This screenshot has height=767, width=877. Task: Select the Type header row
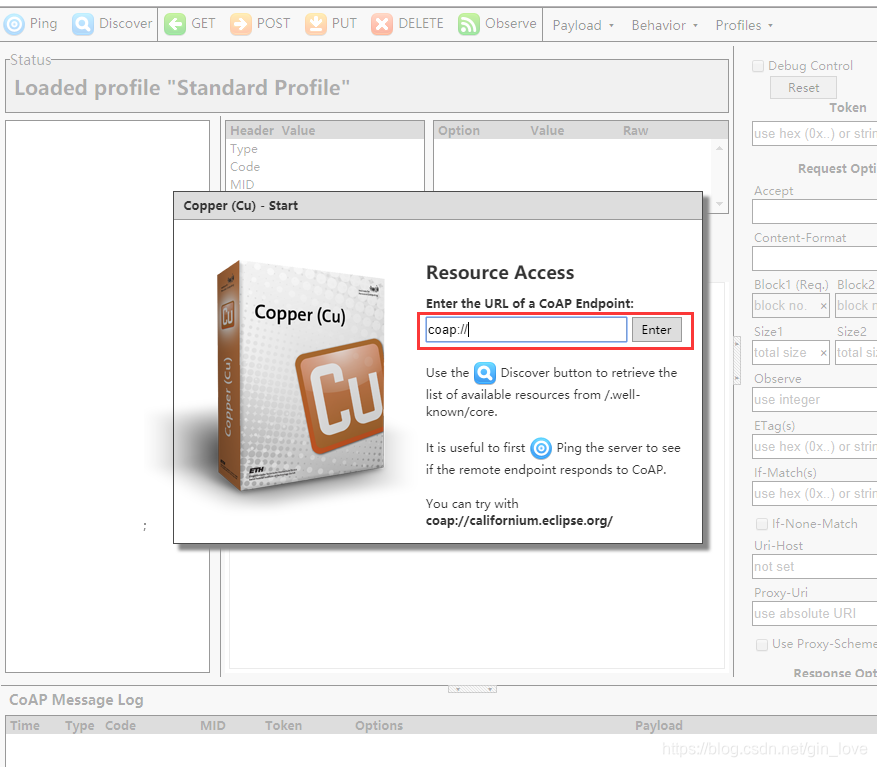click(x=325, y=149)
